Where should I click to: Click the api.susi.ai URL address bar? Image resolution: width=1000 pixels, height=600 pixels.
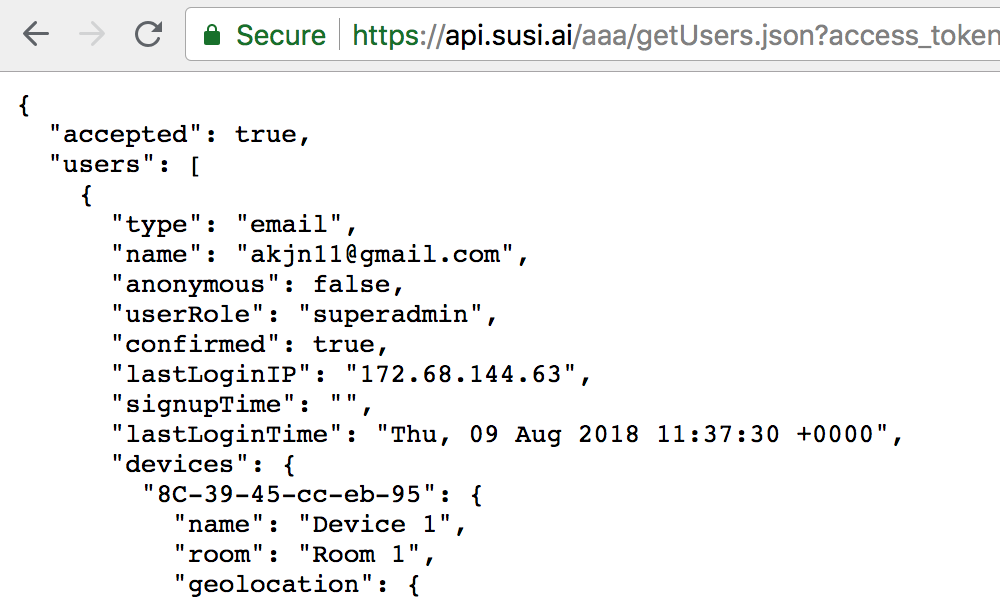(592, 35)
